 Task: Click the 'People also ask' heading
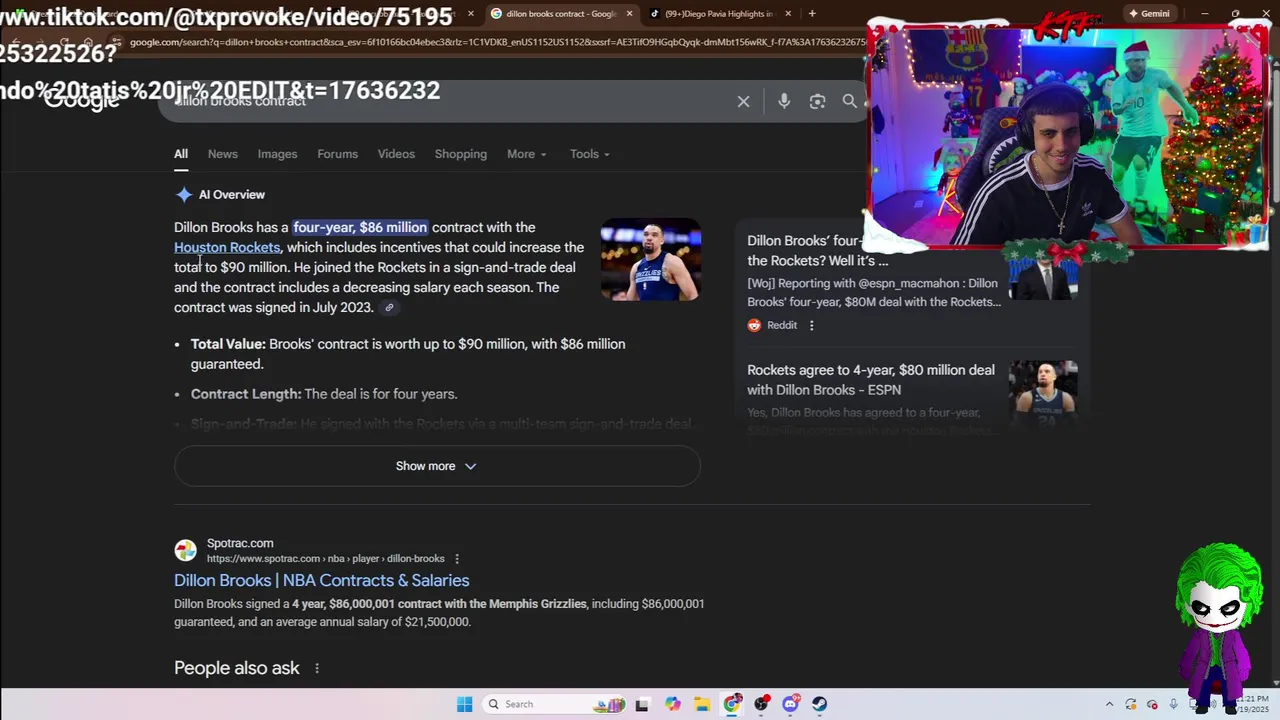pos(237,668)
